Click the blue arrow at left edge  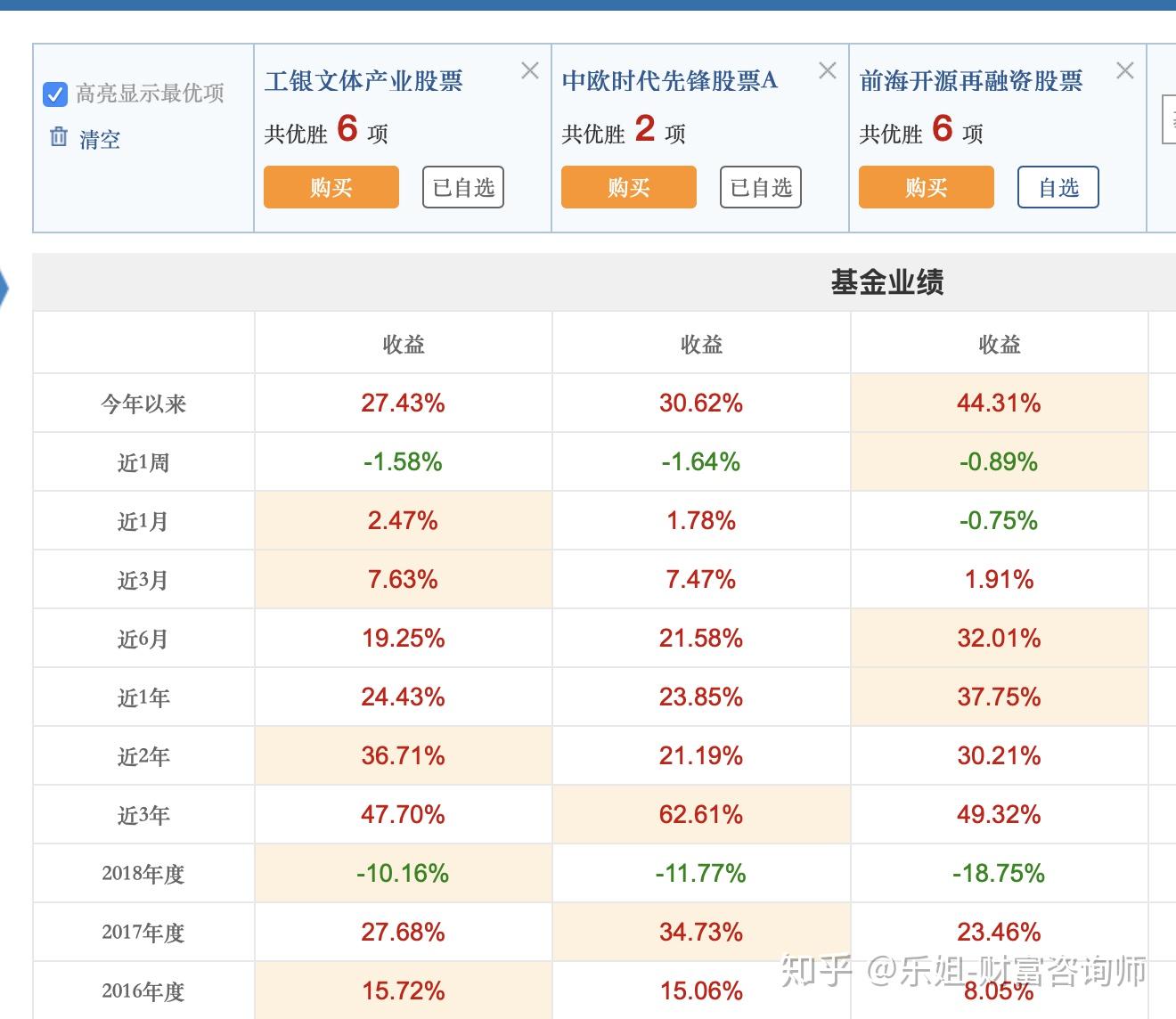click(4, 289)
